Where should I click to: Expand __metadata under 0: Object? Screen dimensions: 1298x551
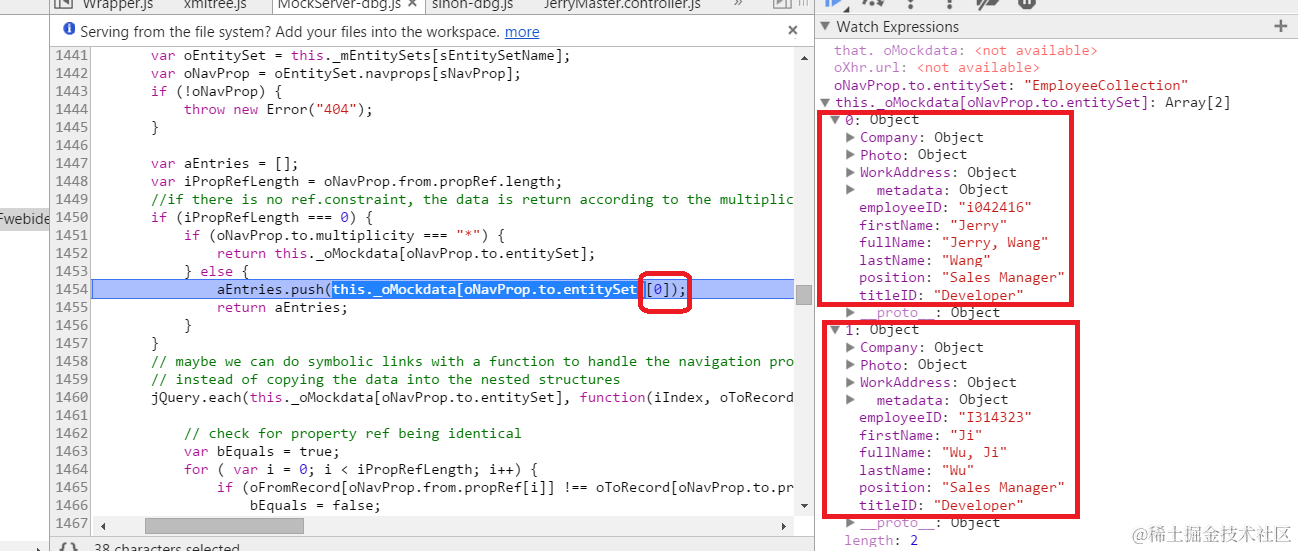tap(851, 190)
